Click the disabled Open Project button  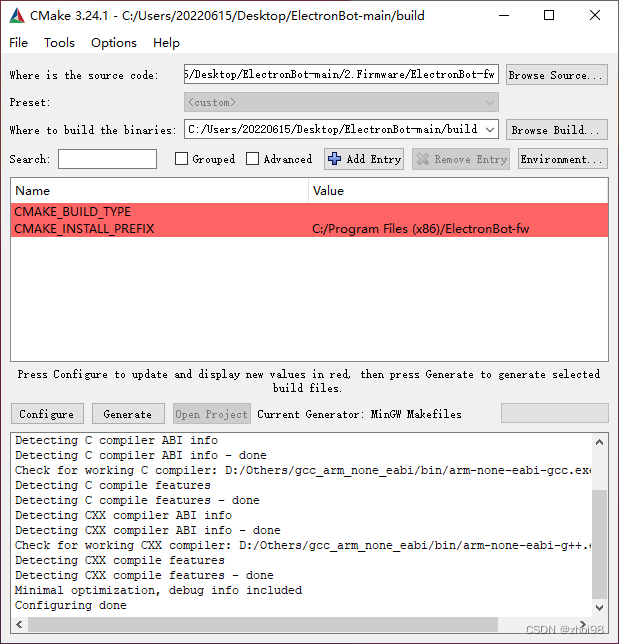[x=212, y=414]
